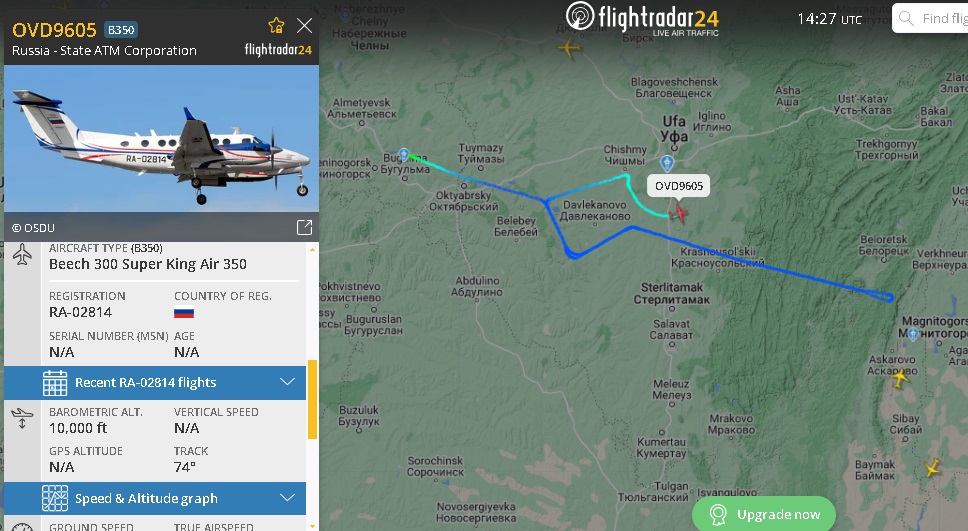
Task: Click the King Air aircraft photo thumbnail
Action: pos(162,138)
